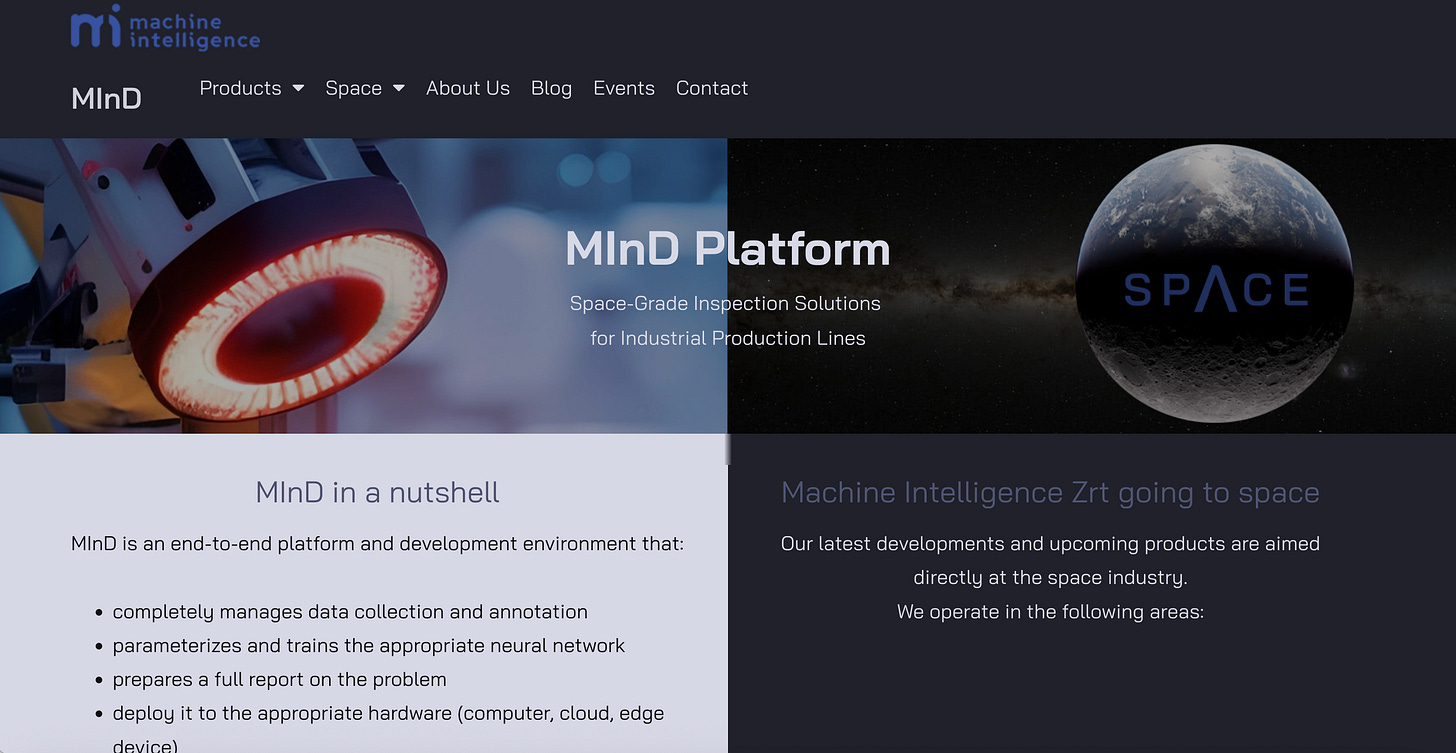Click 'parameterizes and trains the appropriate neural network' bullet
This screenshot has width=1456, height=753.
point(369,646)
